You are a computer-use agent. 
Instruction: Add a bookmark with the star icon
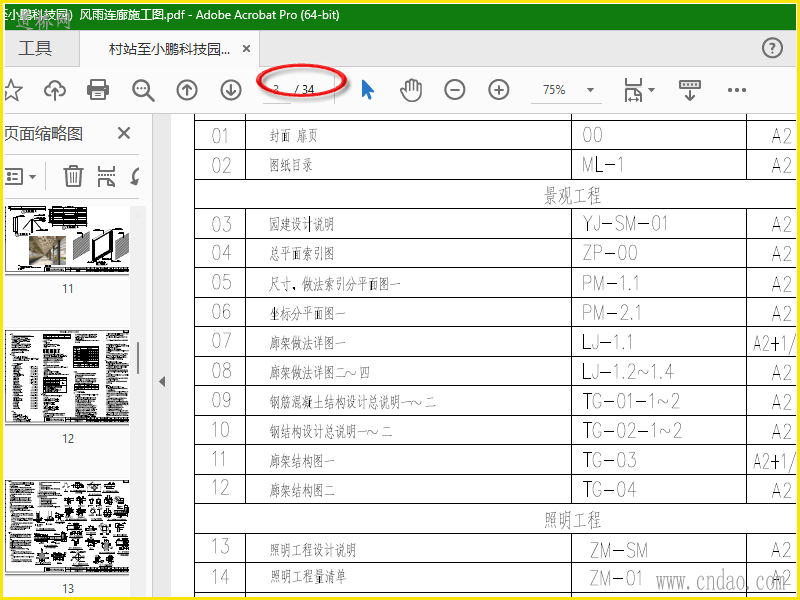click(x=13, y=90)
